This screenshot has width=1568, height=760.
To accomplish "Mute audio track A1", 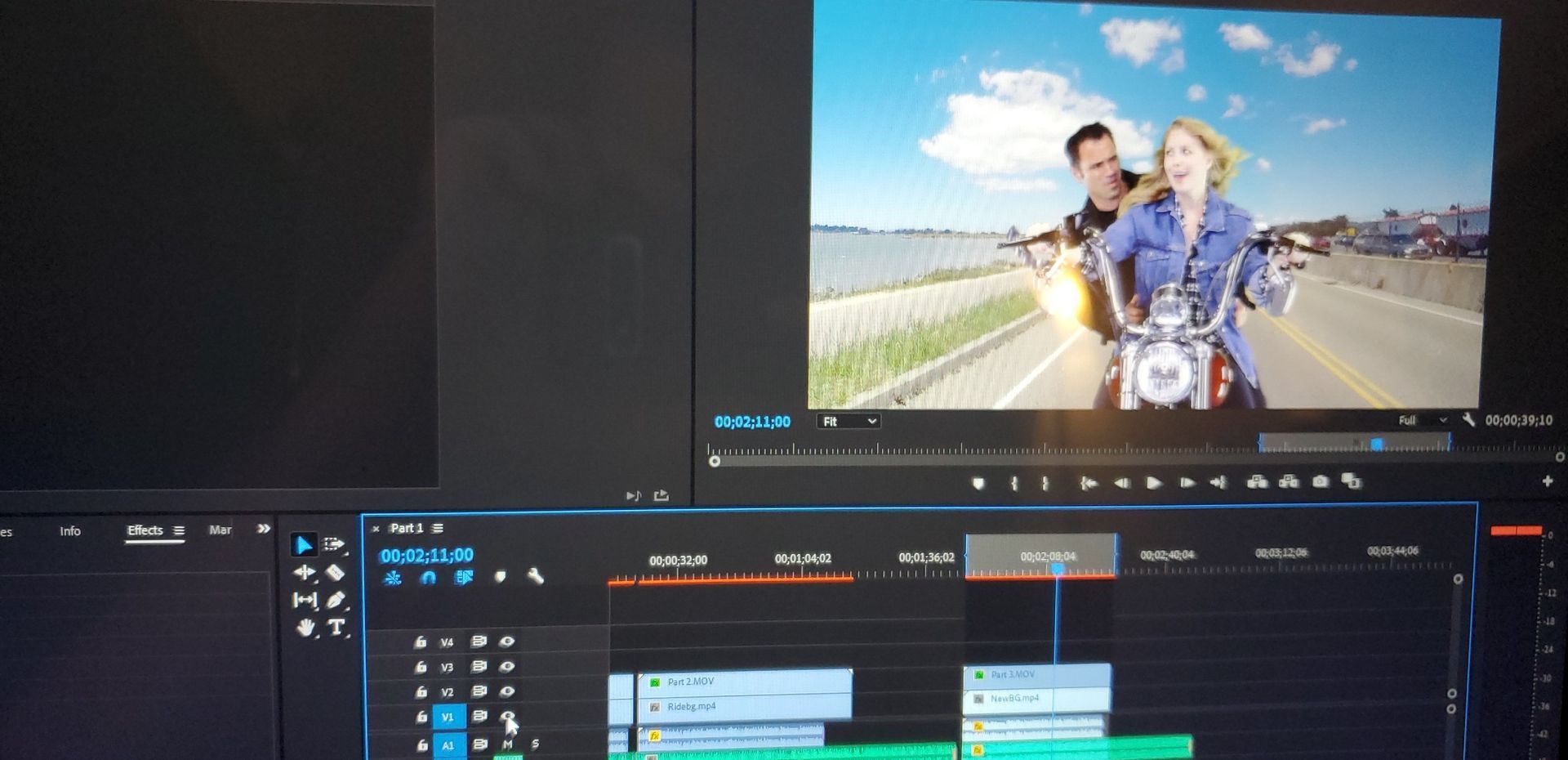I will coord(508,744).
